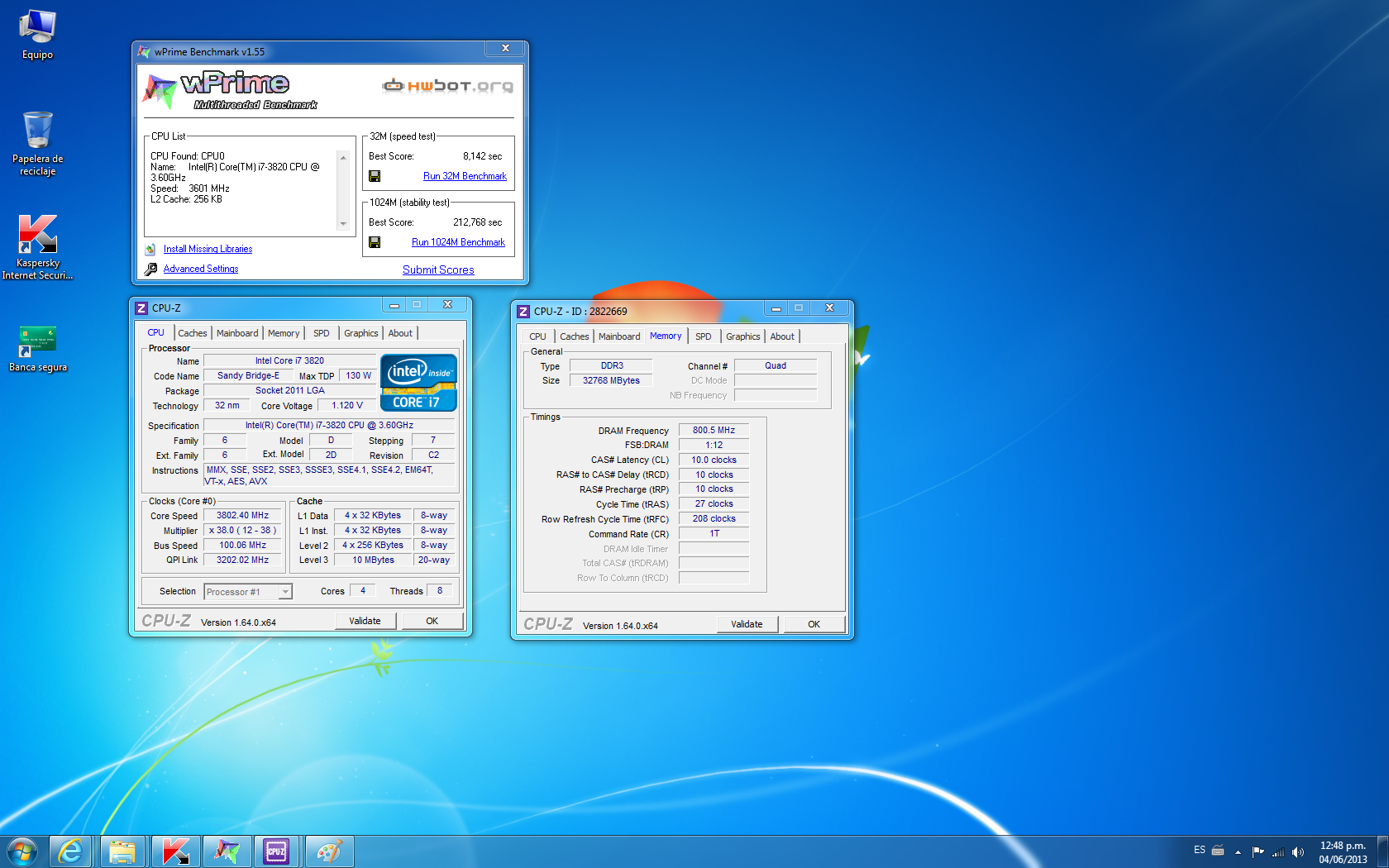This screenshot has width=1389, height=868.
Task: Click the 1024M Best Score 212,768 sec
Action: pyautogui.click(x=477, y=222)
